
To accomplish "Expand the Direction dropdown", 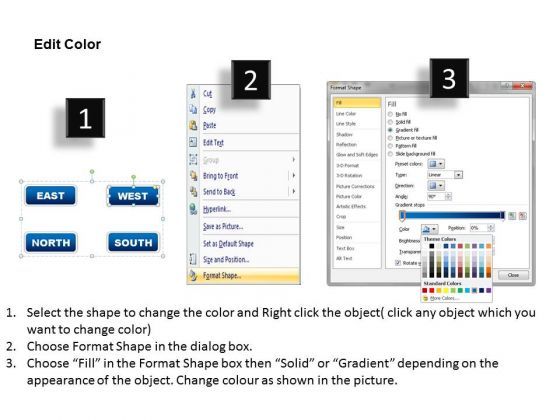I will click(x=436, y=186).
